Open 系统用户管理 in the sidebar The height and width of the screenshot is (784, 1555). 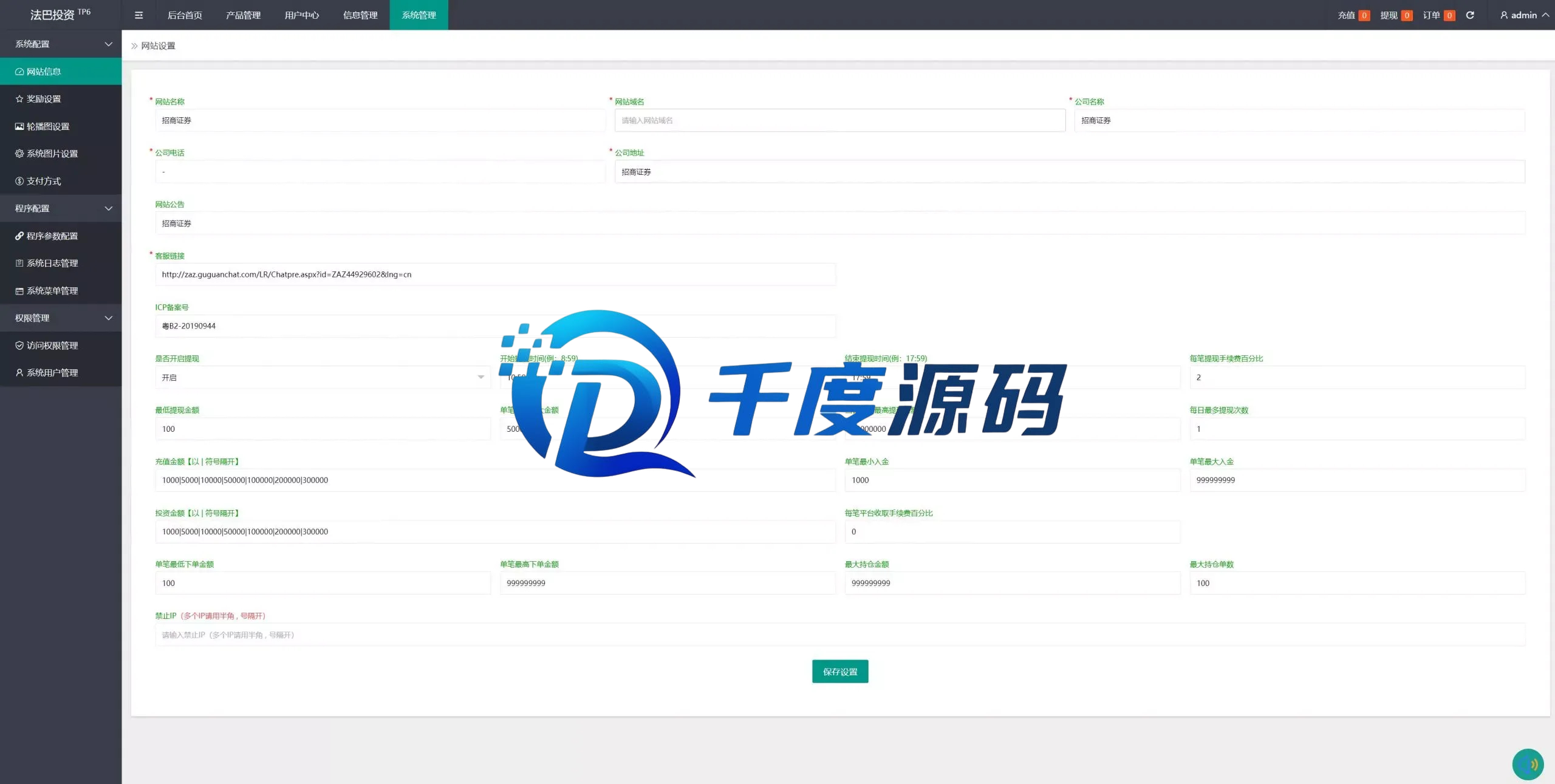point(61,373)
